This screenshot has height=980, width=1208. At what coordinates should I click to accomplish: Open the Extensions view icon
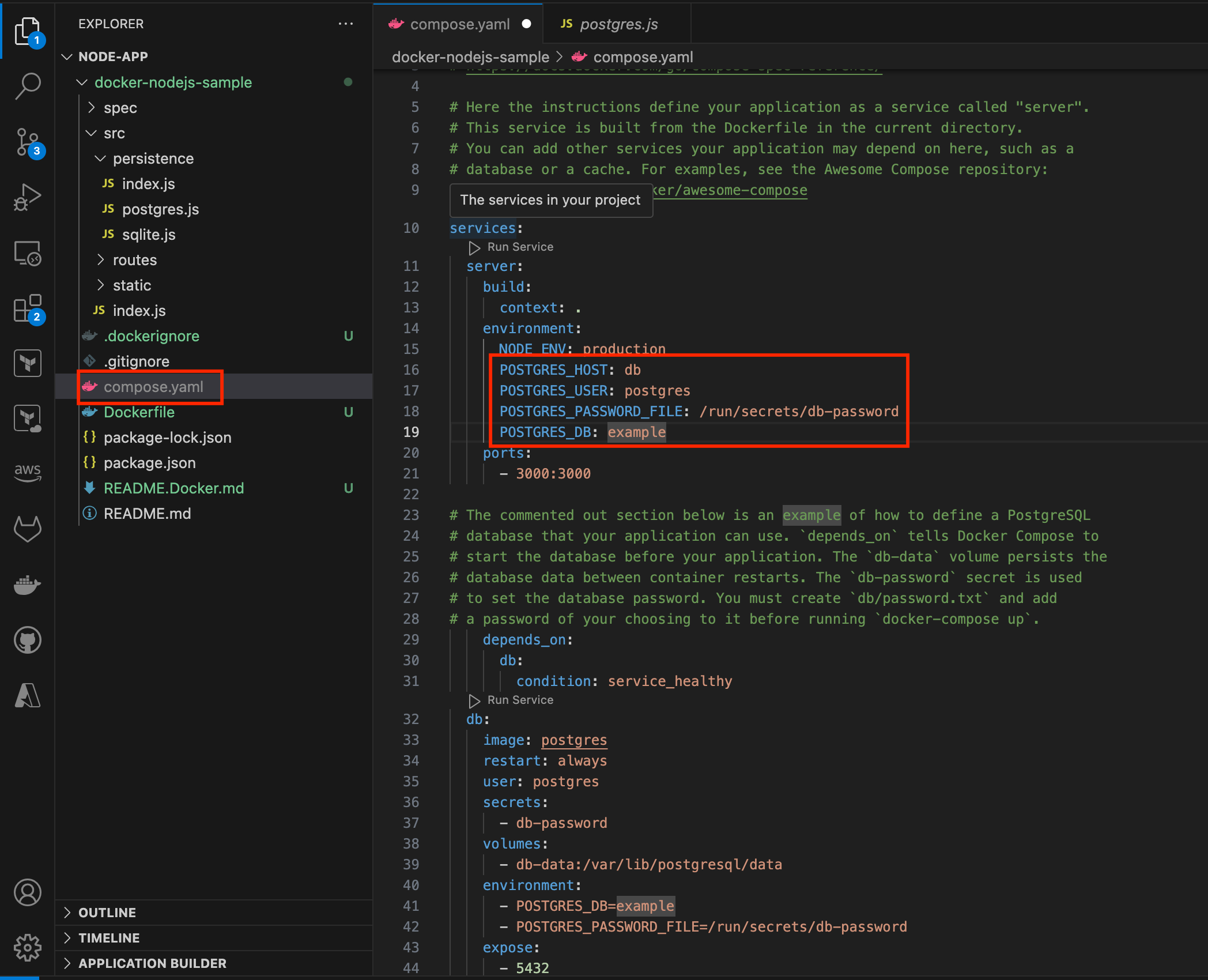pyautogui.click(x=27, y=309)
